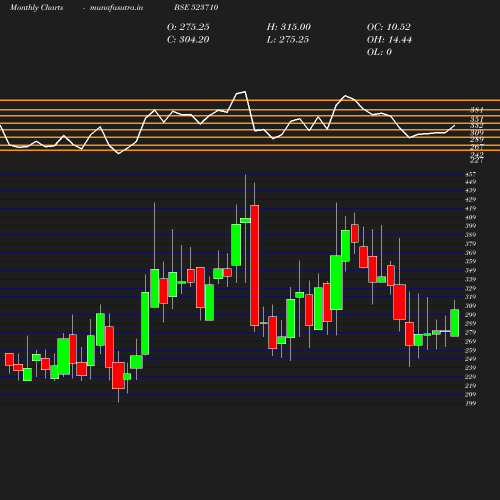Click the "Monthly Charts" title text
The image size is (500, 500).
click(x=36, y=8)
